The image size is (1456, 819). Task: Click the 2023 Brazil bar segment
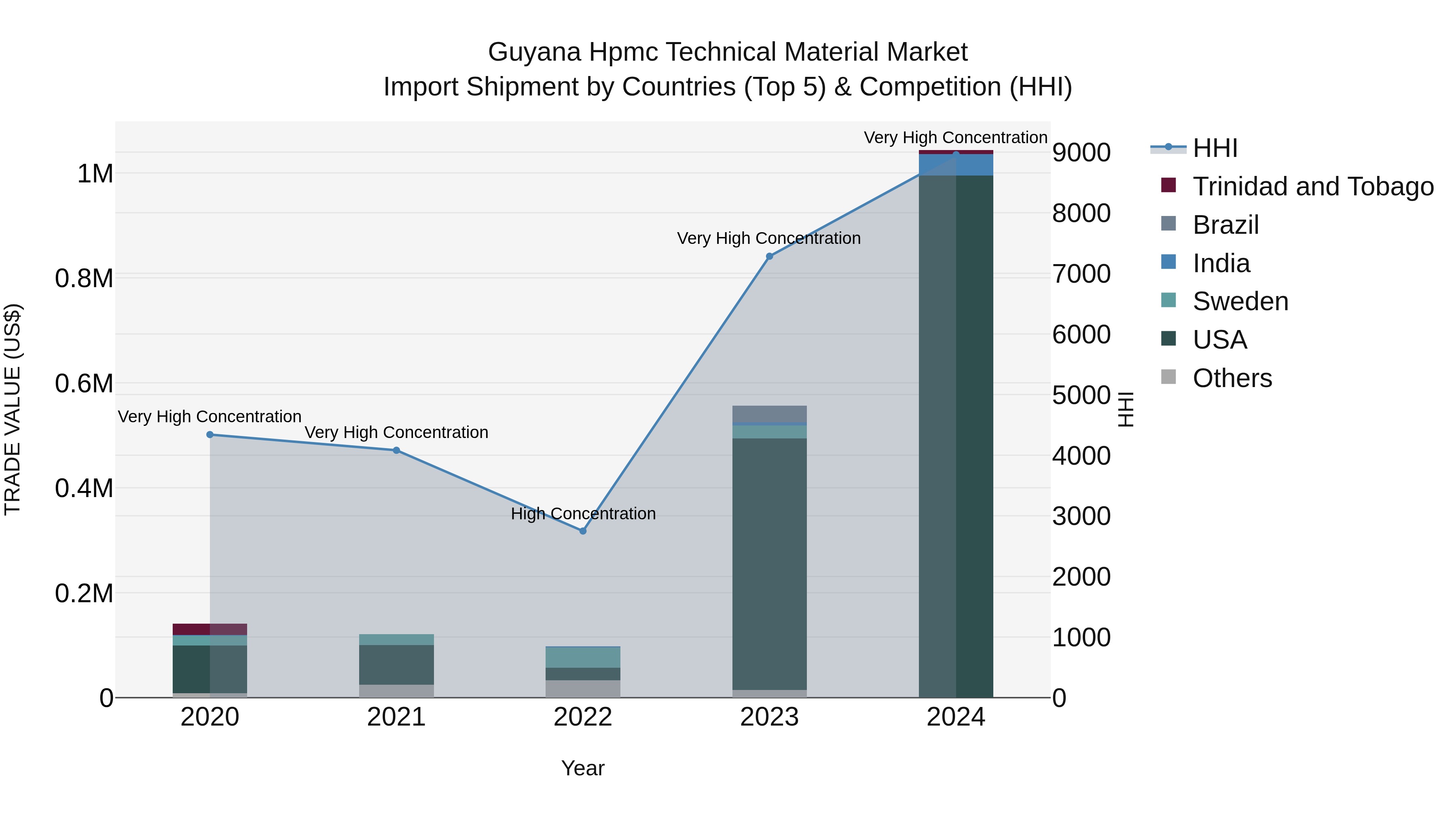(x=769, y=414)
